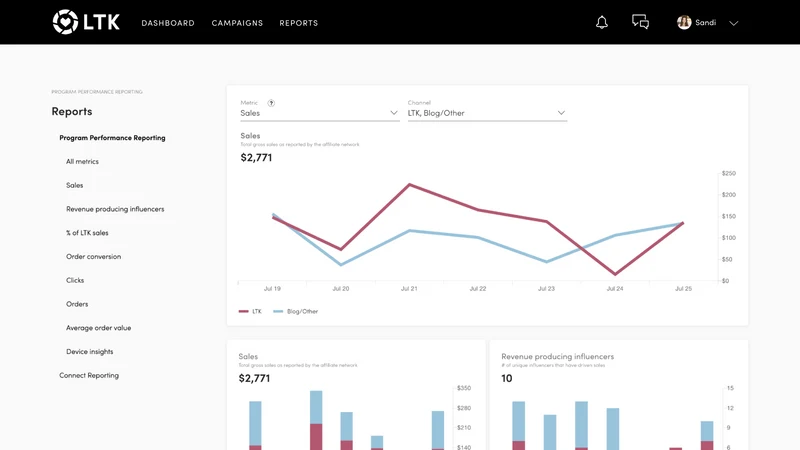The height and width of the screenshot is (450, 800).
Task: Click the Jul 19 axis label
Action: [x=272, y=289]
